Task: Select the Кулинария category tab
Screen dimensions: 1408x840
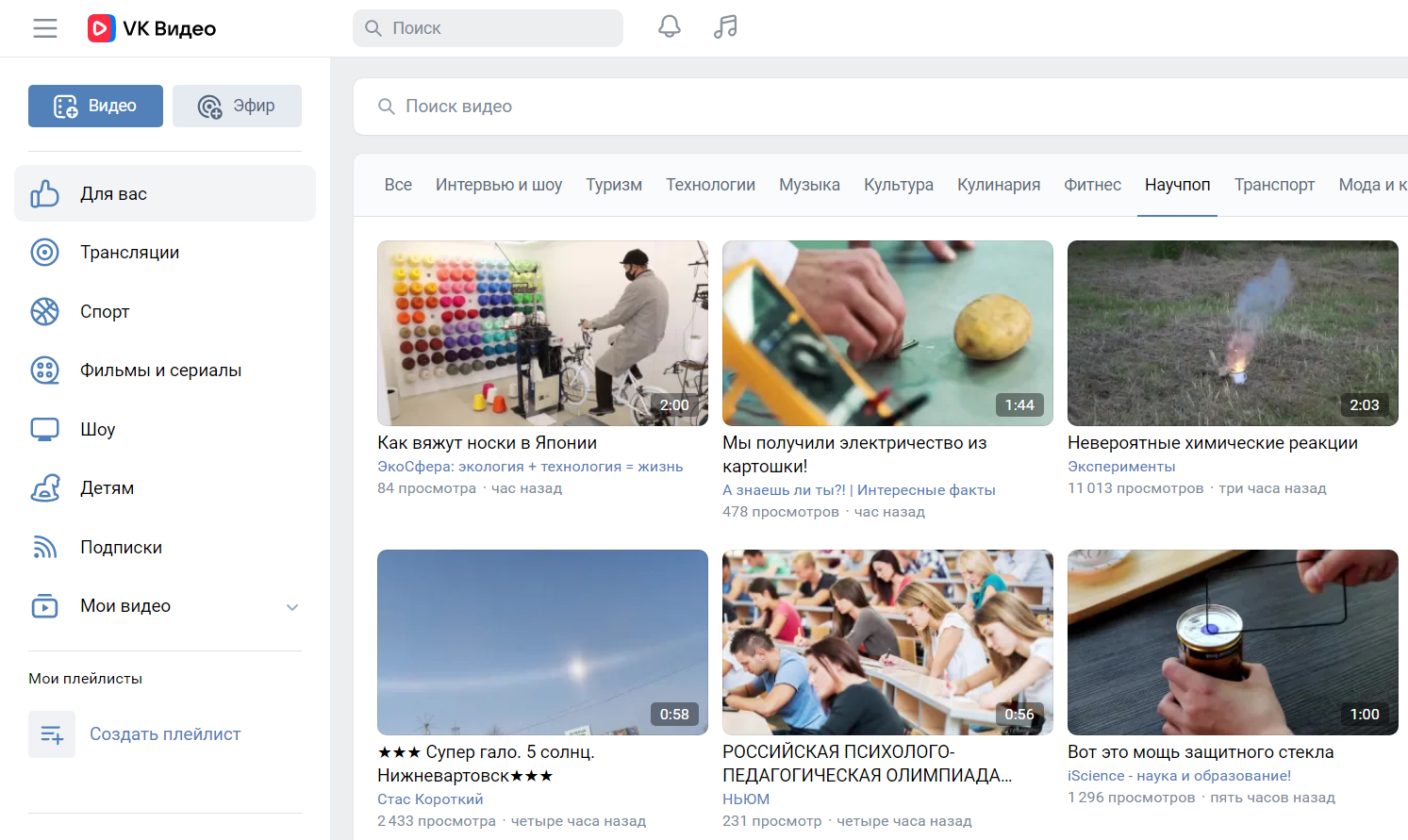Action: coord(998,185)
